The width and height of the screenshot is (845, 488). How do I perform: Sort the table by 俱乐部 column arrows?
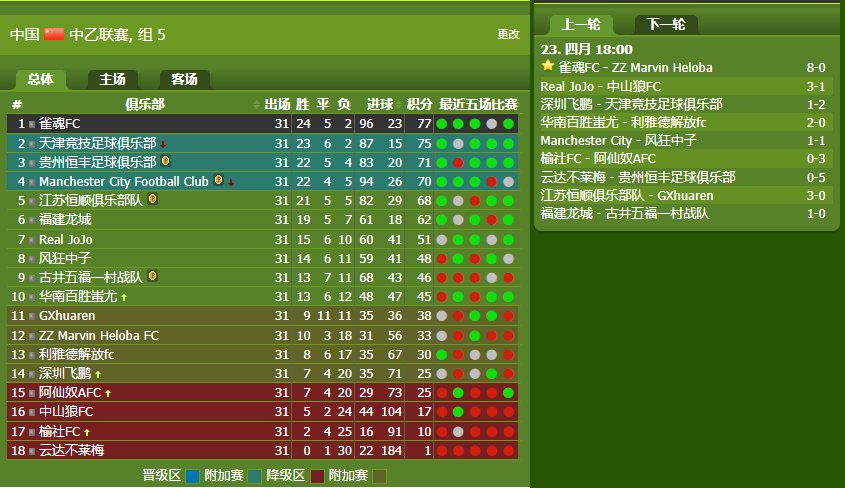256,104
